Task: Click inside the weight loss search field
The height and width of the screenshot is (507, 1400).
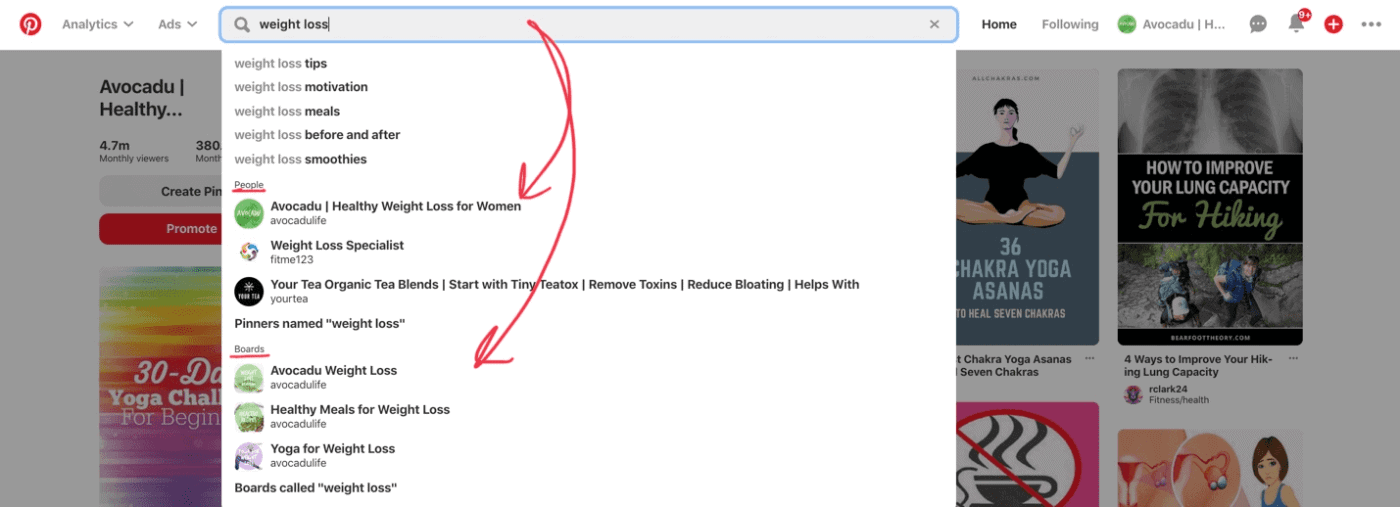Action: coord(589,24)
